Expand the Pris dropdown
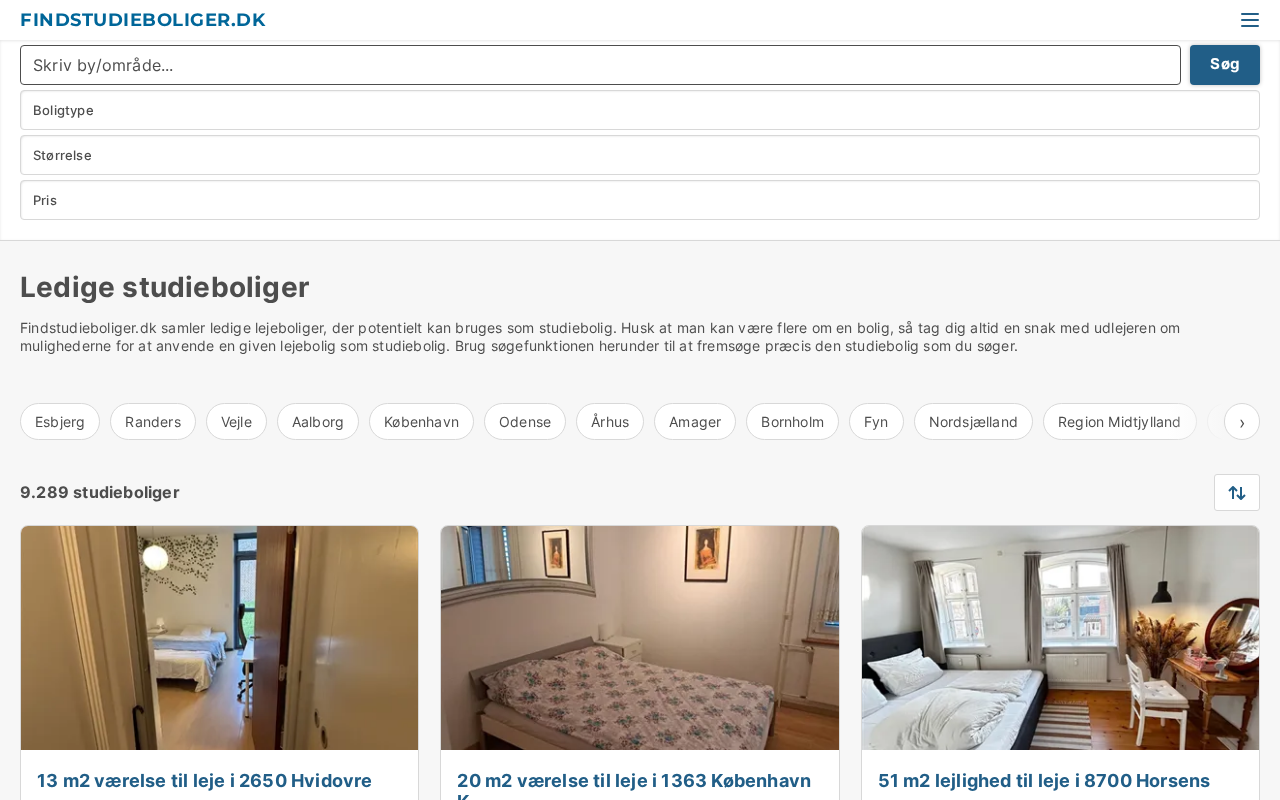The image size is (1280, 800). 640,200
